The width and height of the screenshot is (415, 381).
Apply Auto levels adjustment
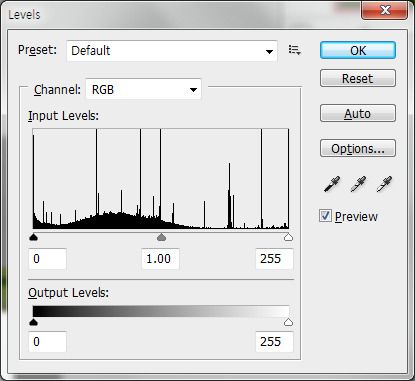(358, 113)
